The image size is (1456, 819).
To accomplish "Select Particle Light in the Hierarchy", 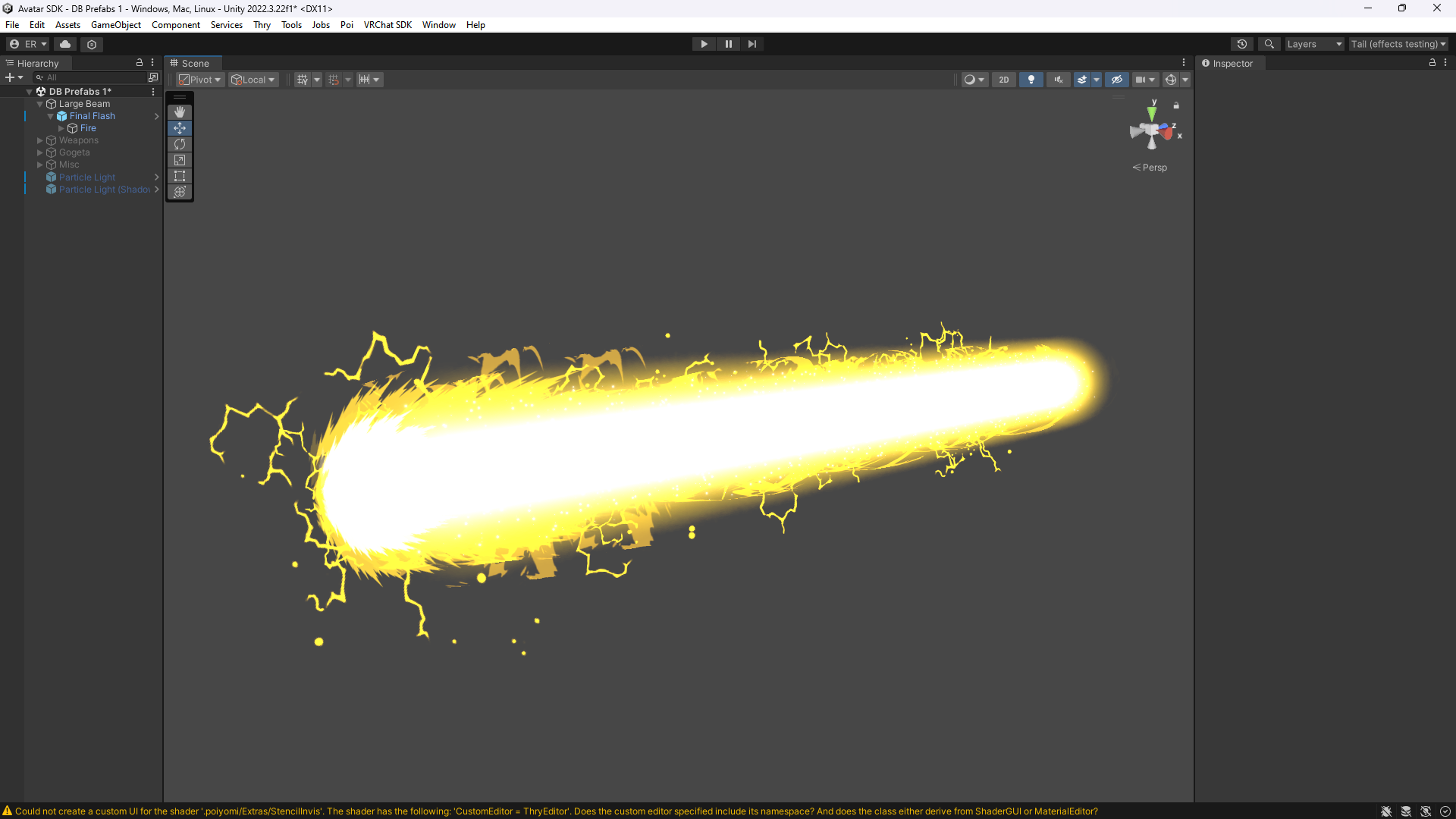I will pyautogui.click(x=87, y=177).
